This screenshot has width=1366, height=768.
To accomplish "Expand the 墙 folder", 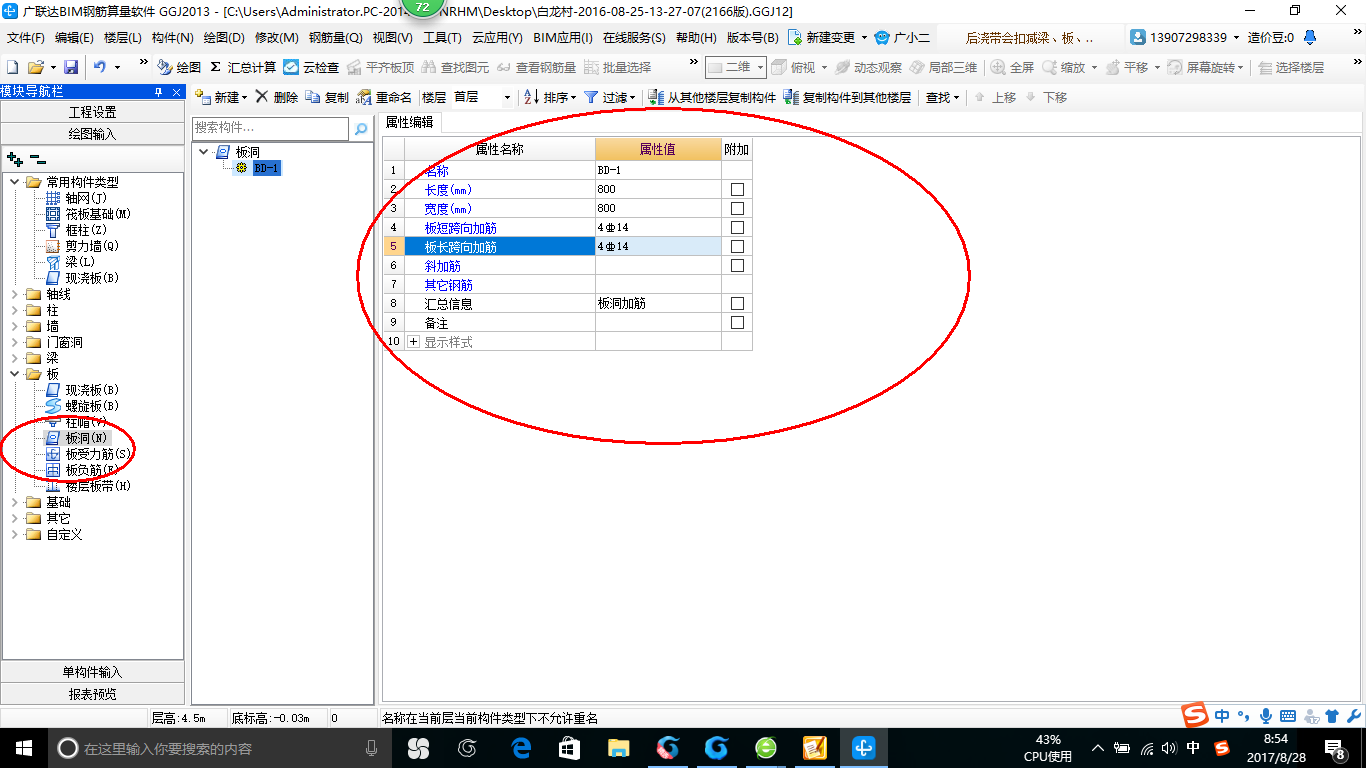I will 15,326.
